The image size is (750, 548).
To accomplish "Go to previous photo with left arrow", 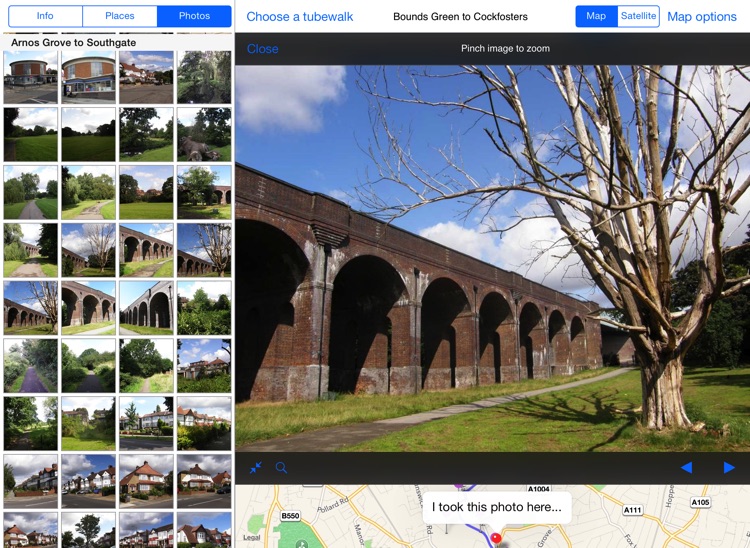I will click(x=686, y=467).
